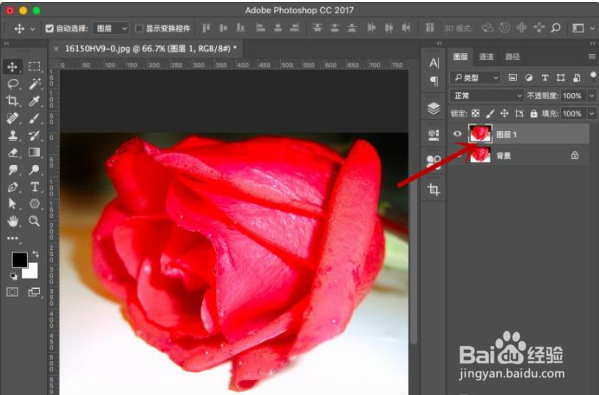Switch to the Channels panel tab
The height and width of the screenshot is (395, 599).
486,57
